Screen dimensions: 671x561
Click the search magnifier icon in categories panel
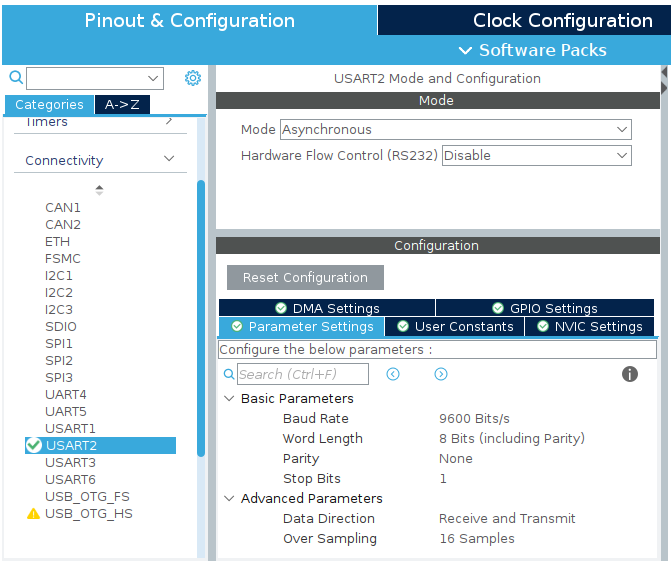15,78
